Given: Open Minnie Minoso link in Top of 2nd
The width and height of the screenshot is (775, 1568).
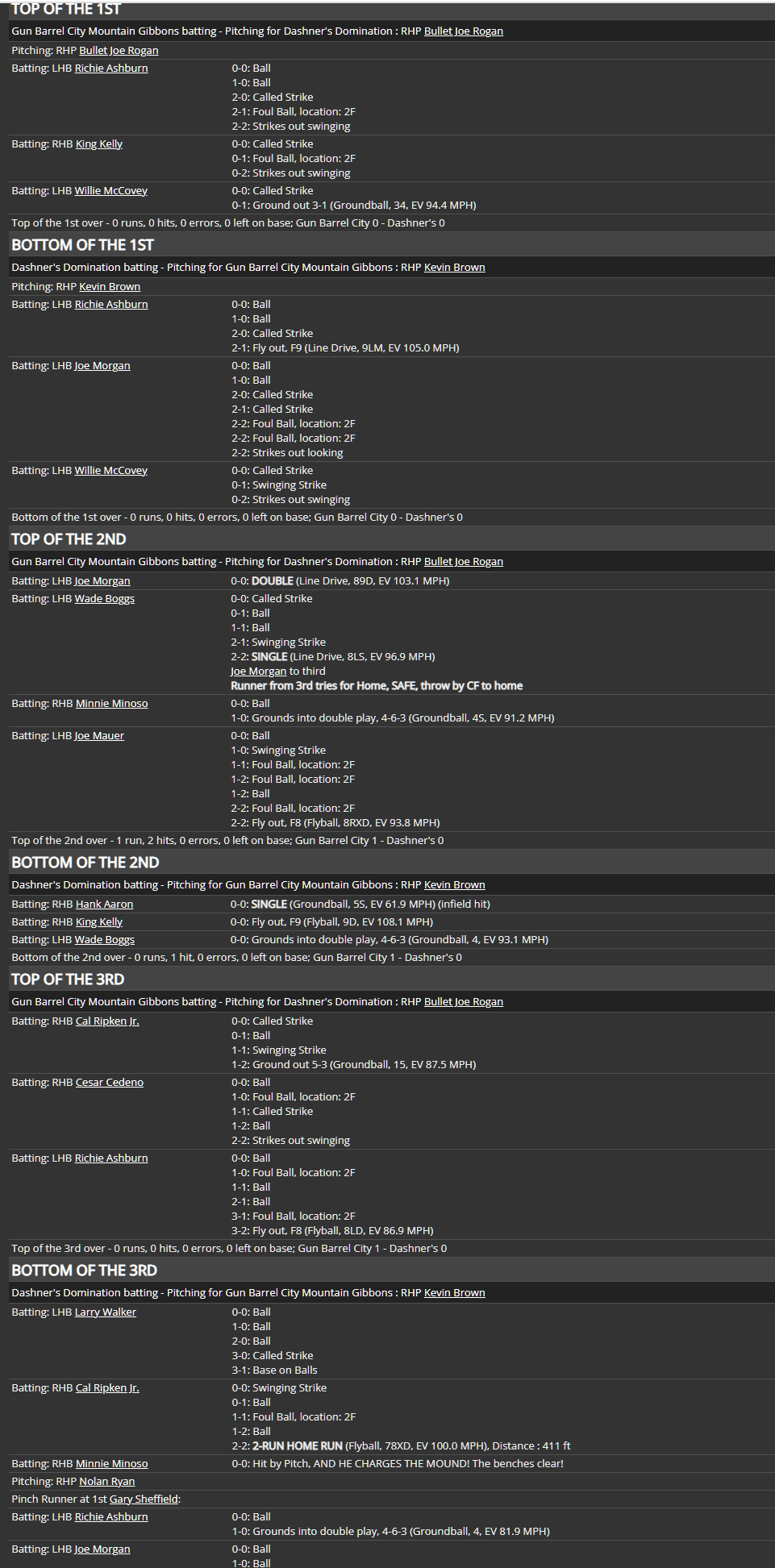Looking at the screenshot, I should click(x=112, y=704).
